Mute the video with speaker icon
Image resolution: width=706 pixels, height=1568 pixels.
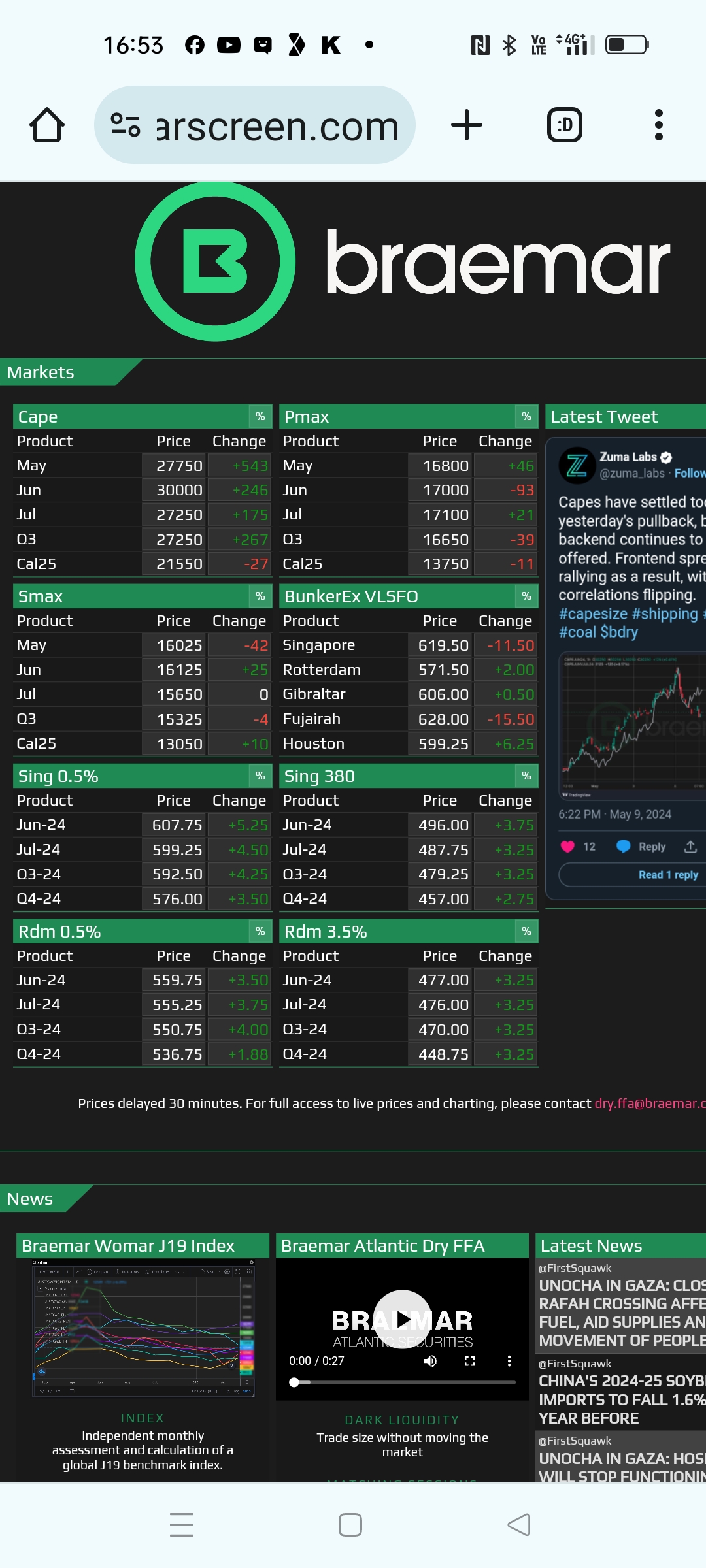[x=430, y=1361]
